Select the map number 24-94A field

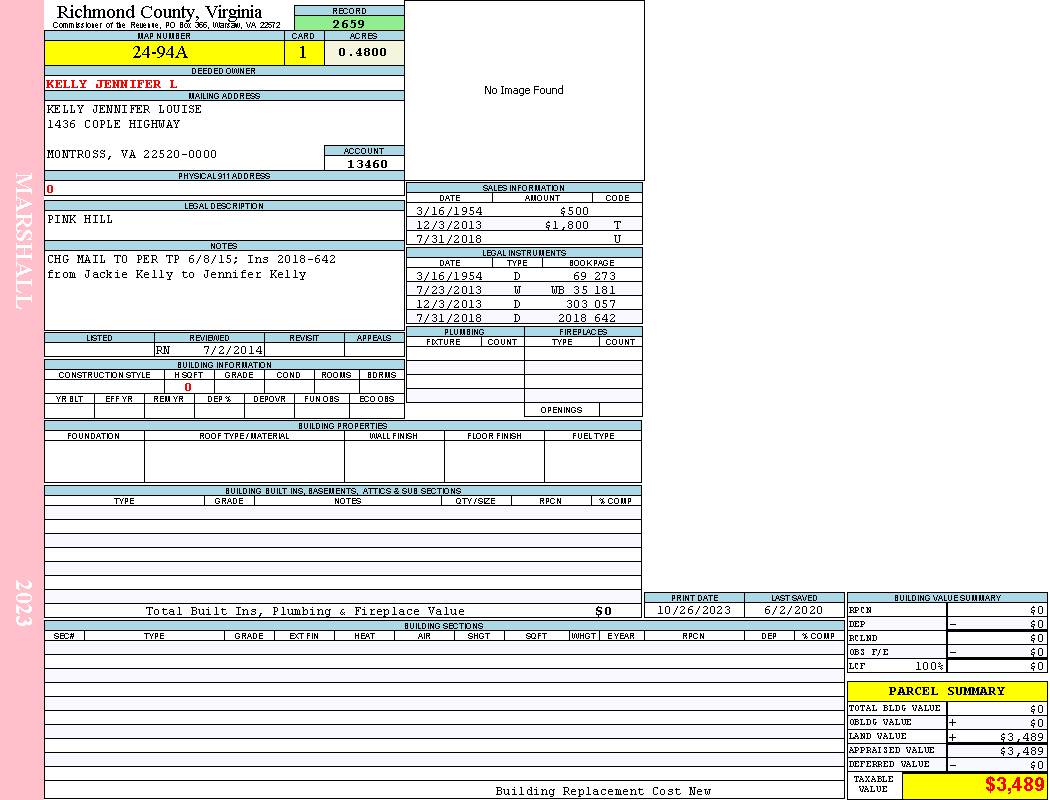pyautogui.click(x=163, y=53)
